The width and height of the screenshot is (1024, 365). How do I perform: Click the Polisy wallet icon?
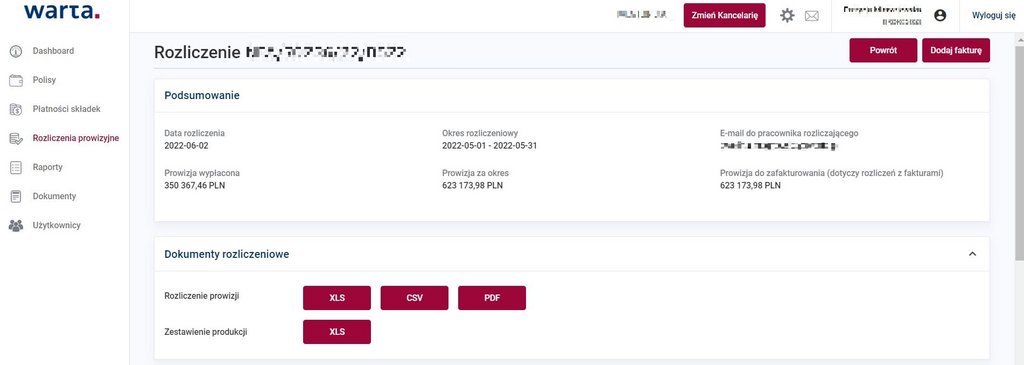click(16, 80)
